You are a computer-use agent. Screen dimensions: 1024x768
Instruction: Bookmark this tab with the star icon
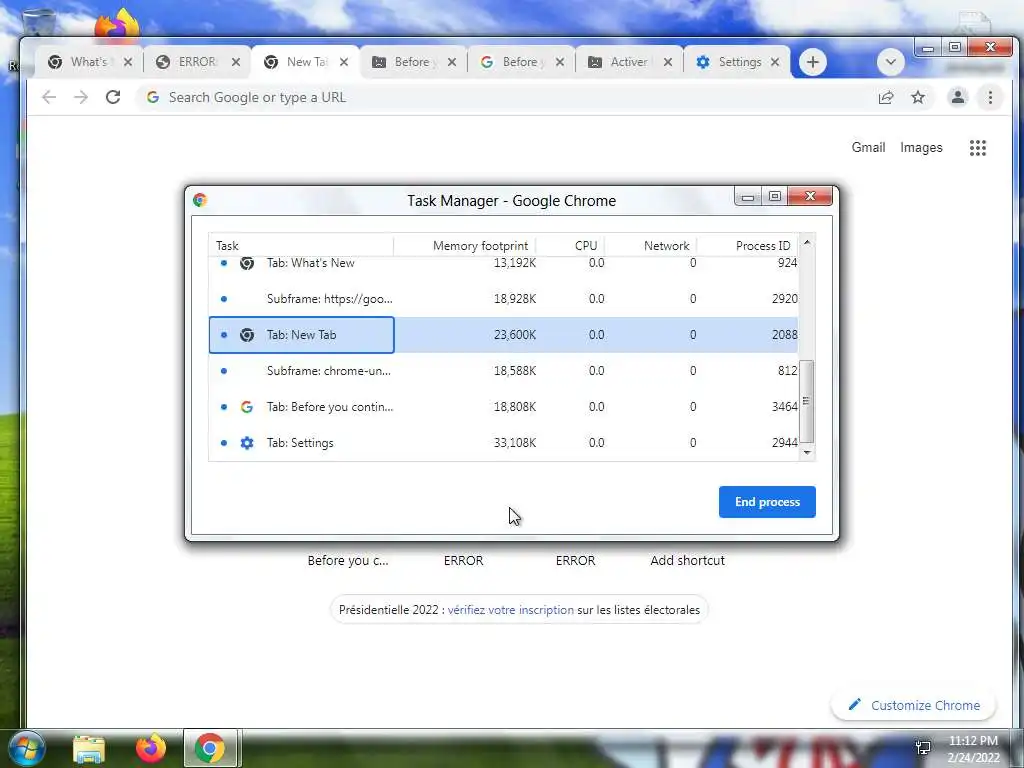(918, 97)
